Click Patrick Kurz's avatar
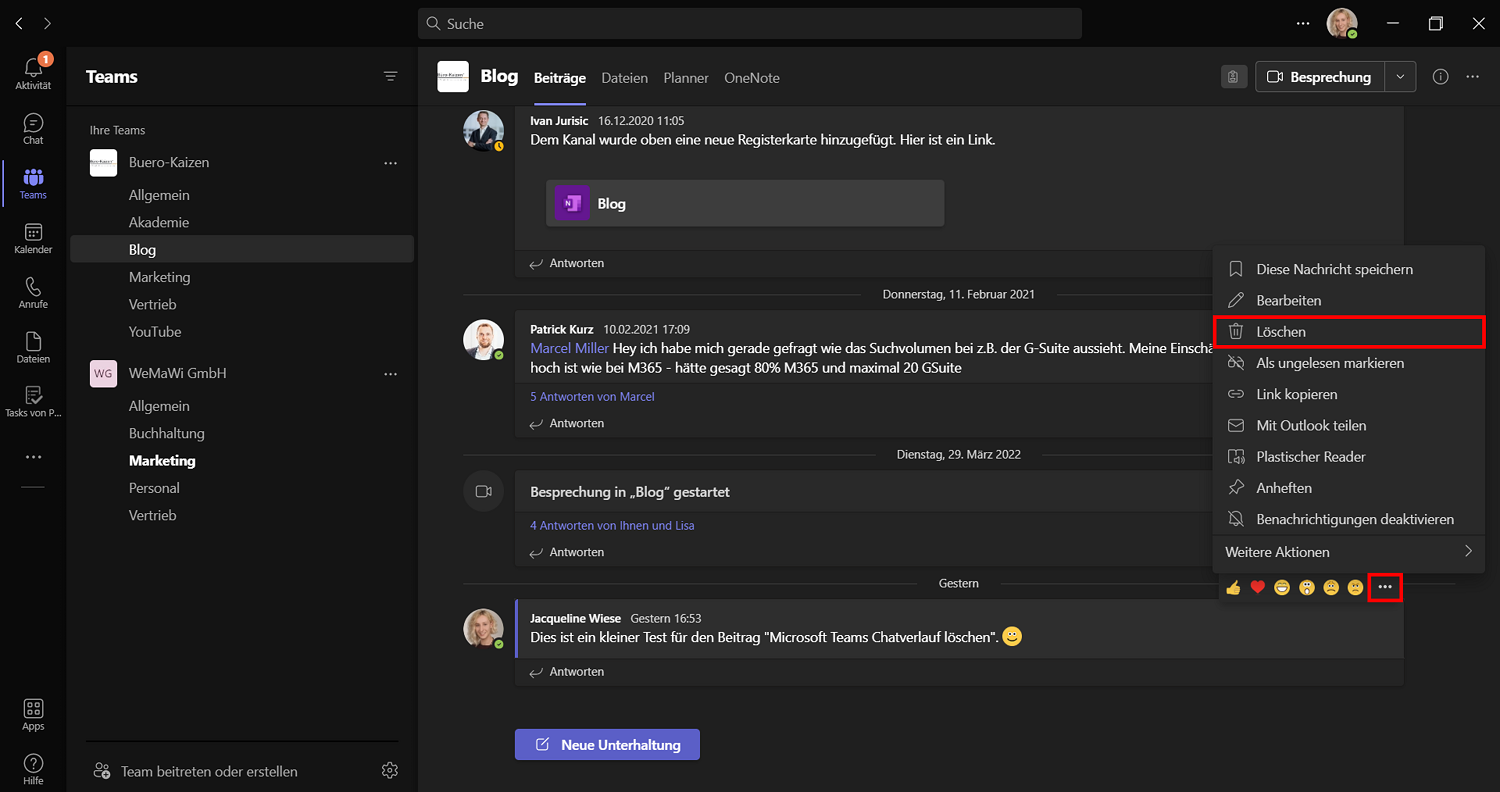Image resolution: width=1500 pixels, height=792 pixels. (x=483, y=340)
